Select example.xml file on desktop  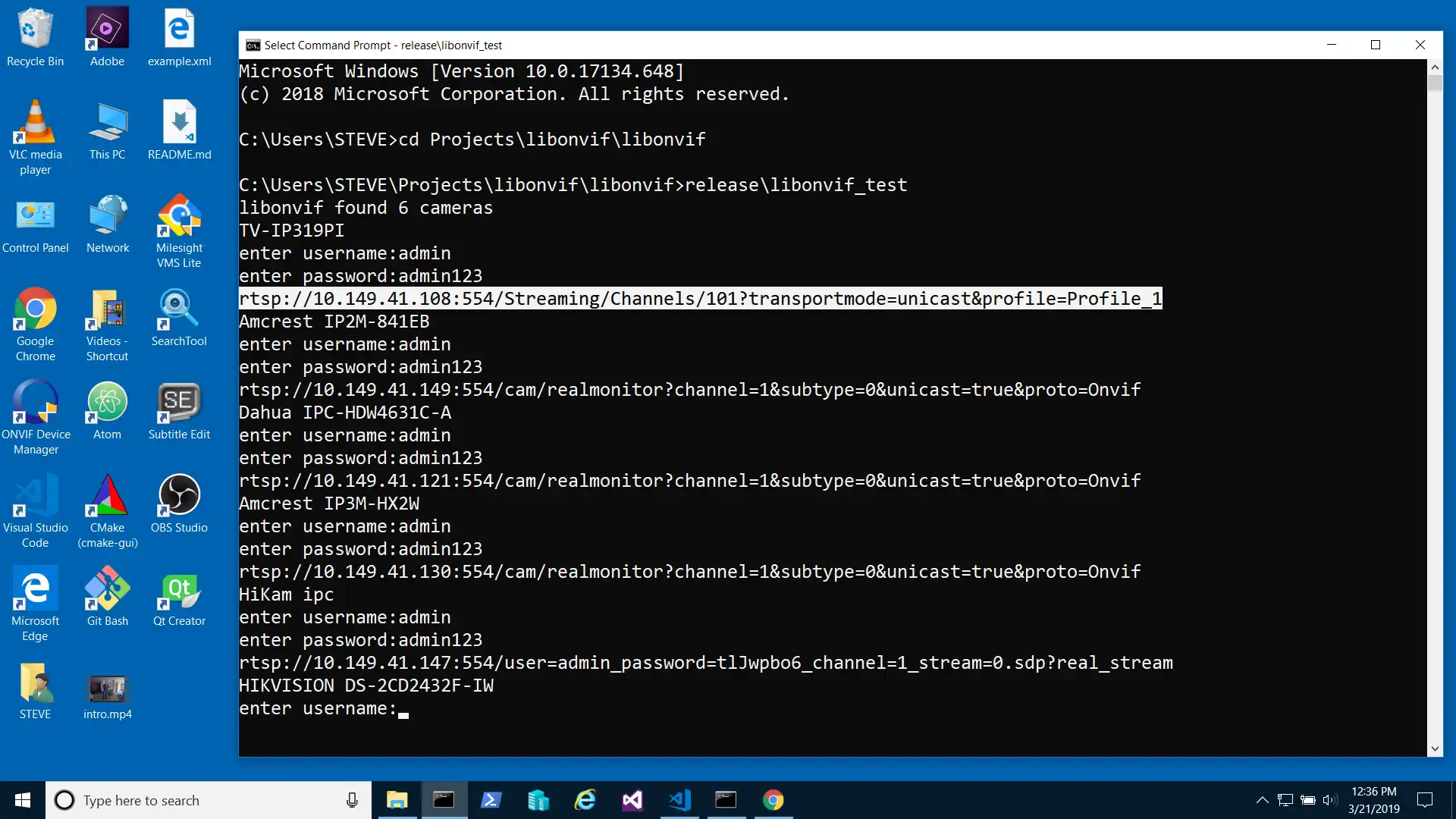[x=179, y=37]
